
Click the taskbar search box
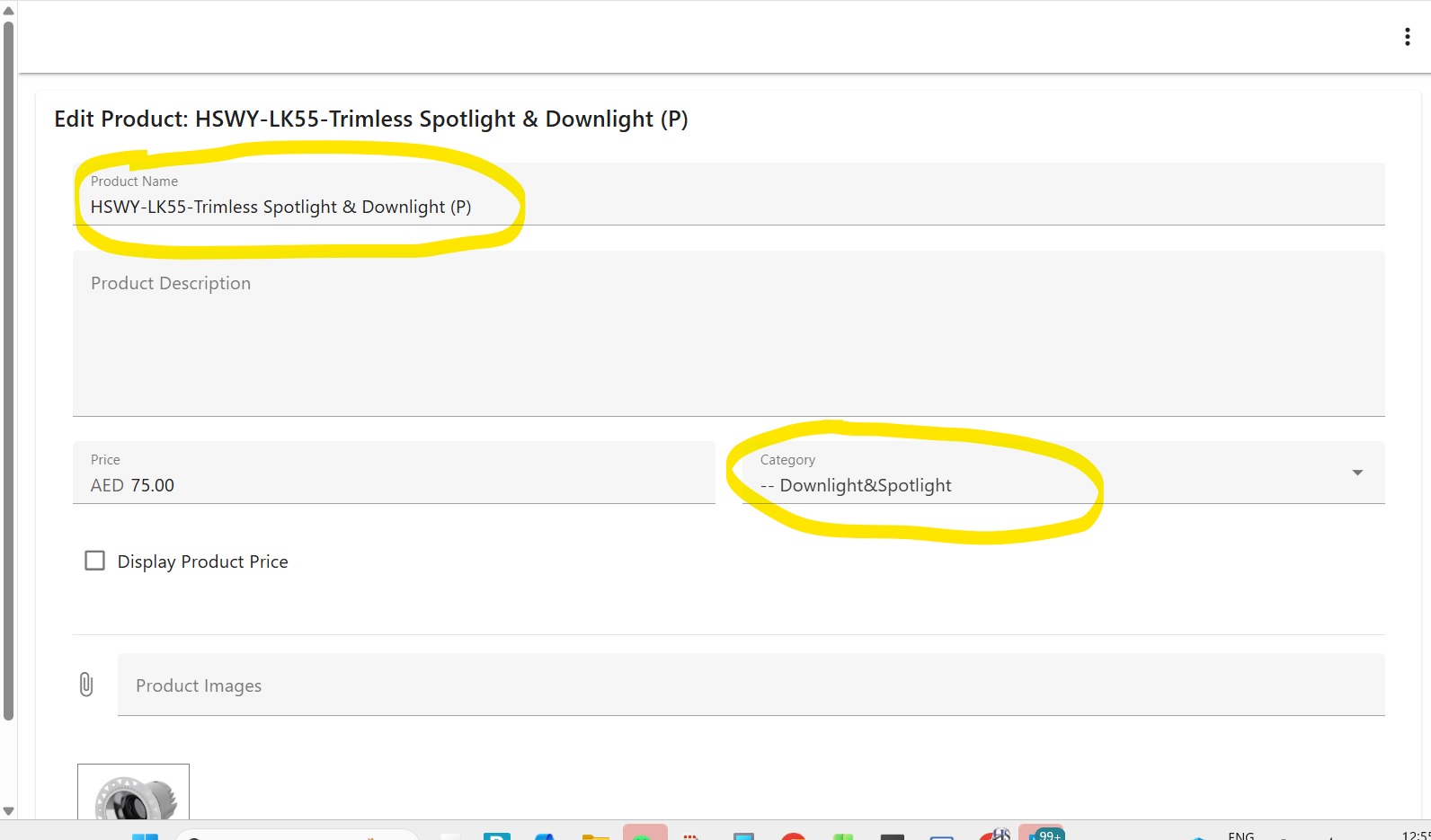[297, 836]
